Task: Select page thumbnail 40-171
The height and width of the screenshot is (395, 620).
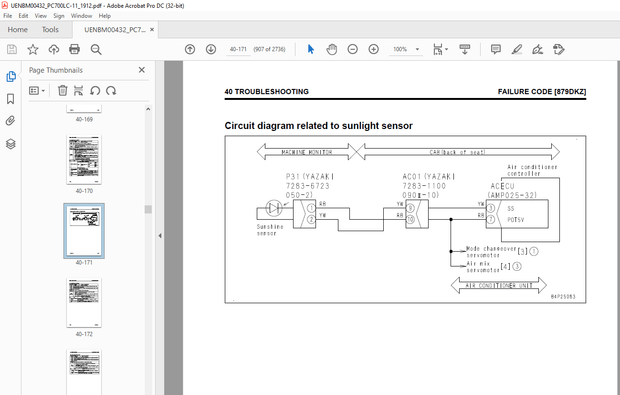Action: pos(84,231)
